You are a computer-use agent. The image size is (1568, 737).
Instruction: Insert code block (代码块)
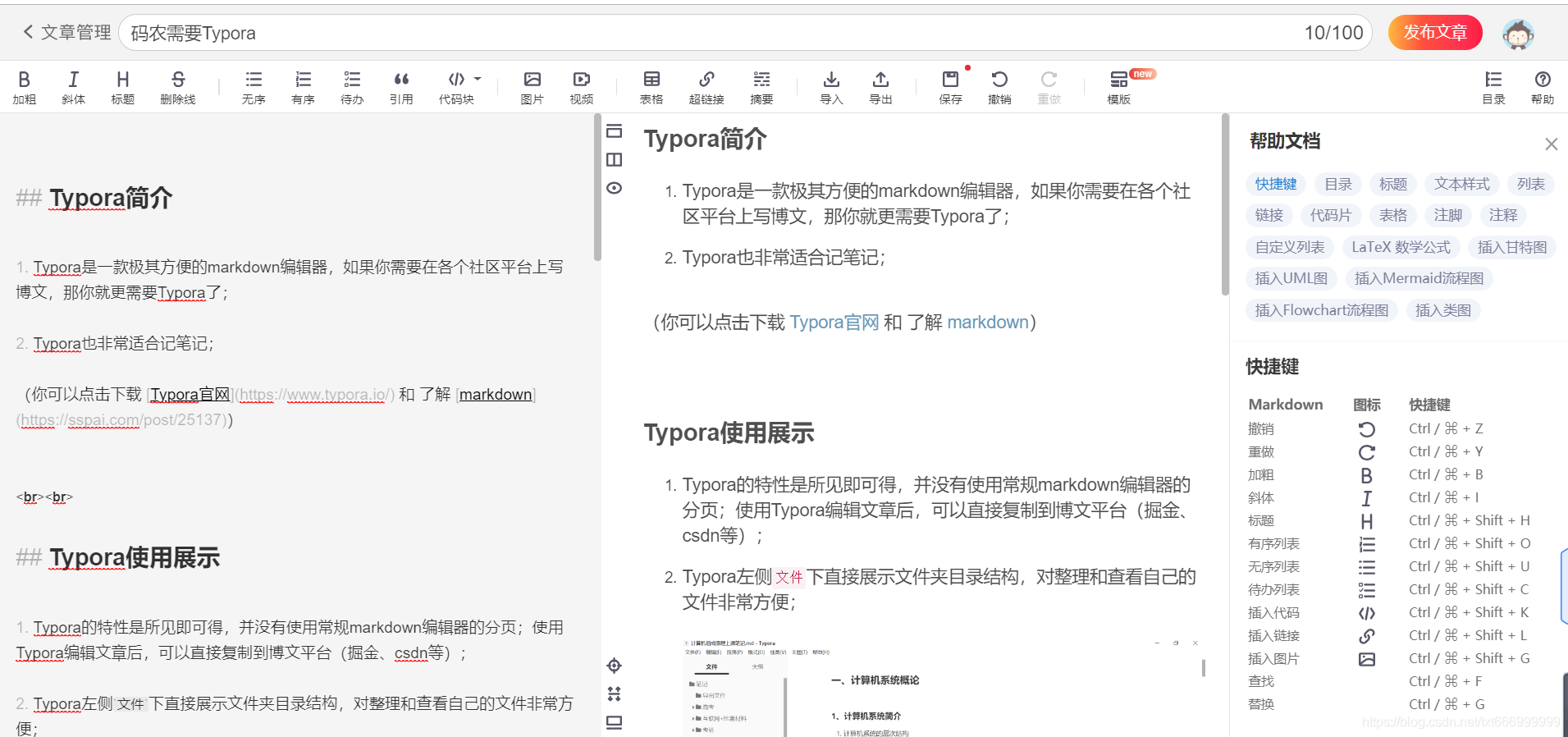tap(456, 87)
